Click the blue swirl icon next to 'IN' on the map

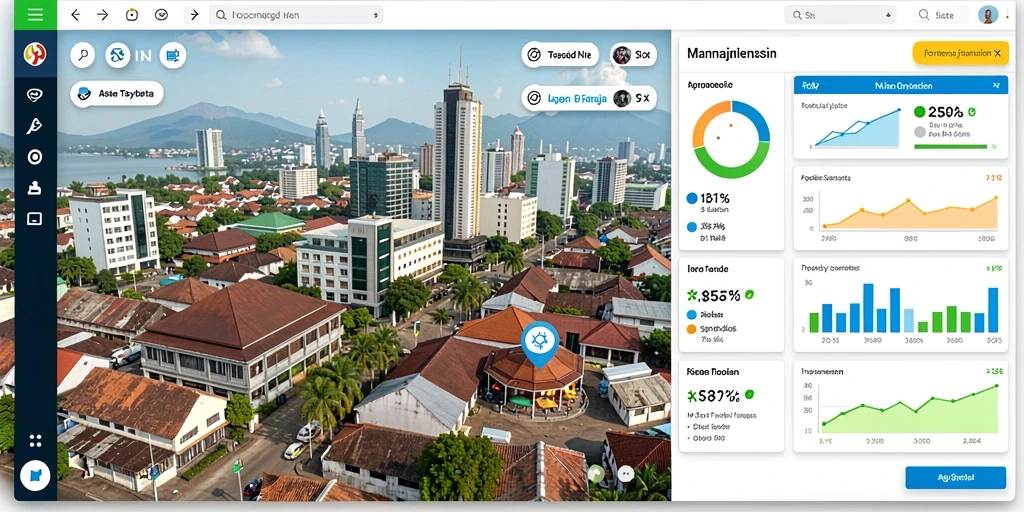click(118, 56)
